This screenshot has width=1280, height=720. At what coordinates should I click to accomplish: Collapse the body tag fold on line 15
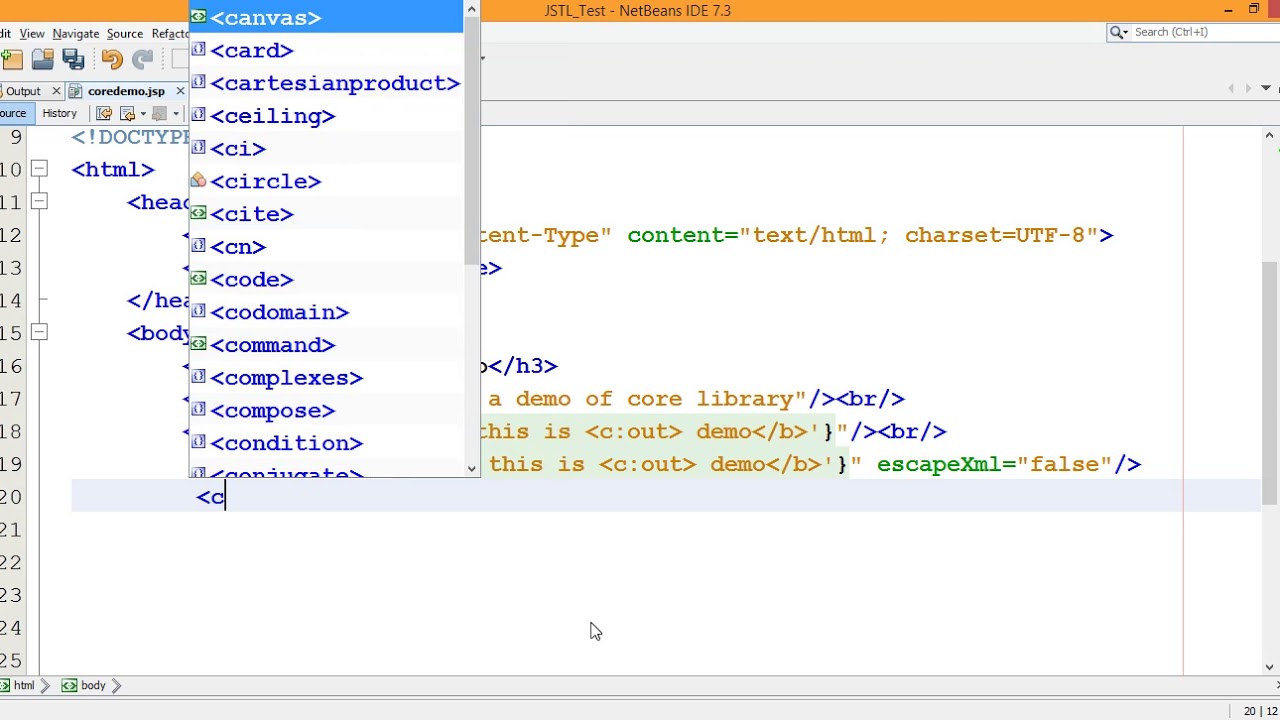38,333
